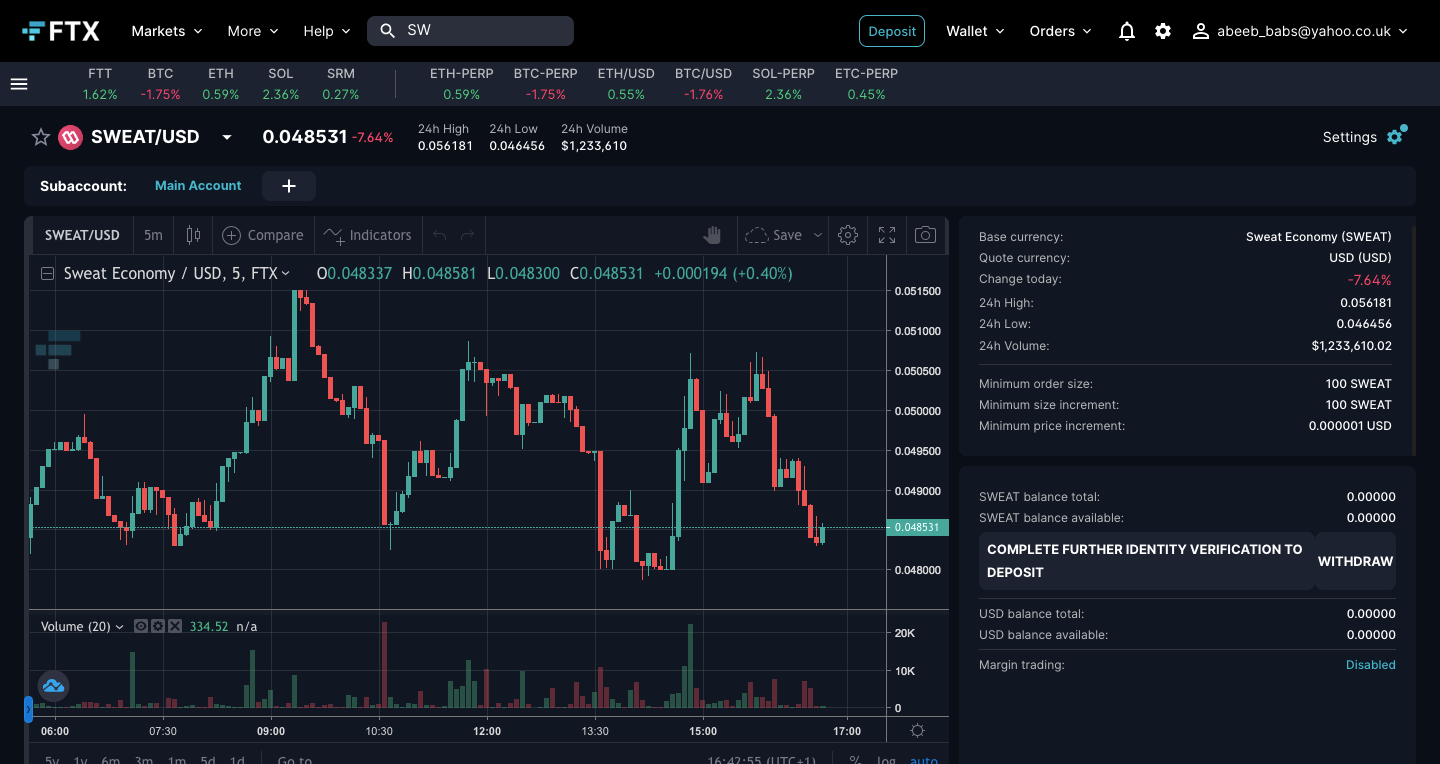Click the Sweat Economy (SWEAT) base currency text
Screen dimensions: 1440x764
(x=1318, y=237)
